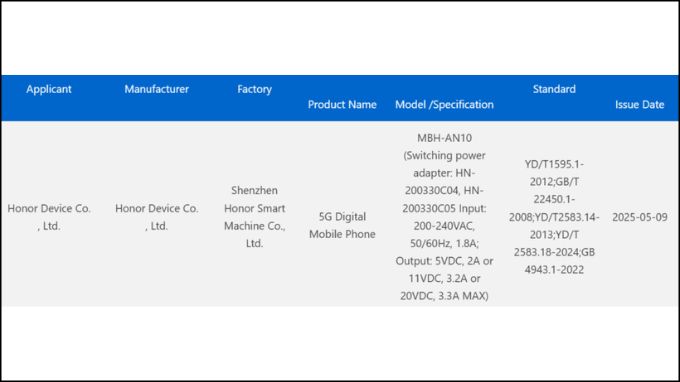680x382 pixels.
Task: Select the Manufacturer cell Honor Device Co., Ltd.
Action: tap(157, 217)
